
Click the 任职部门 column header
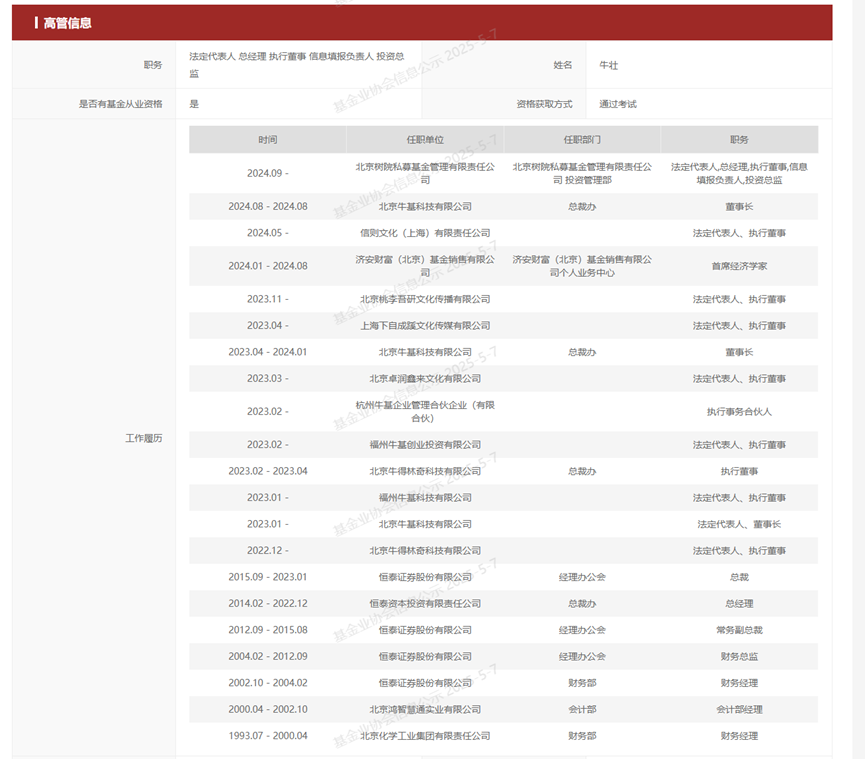(x=582, y=140)
